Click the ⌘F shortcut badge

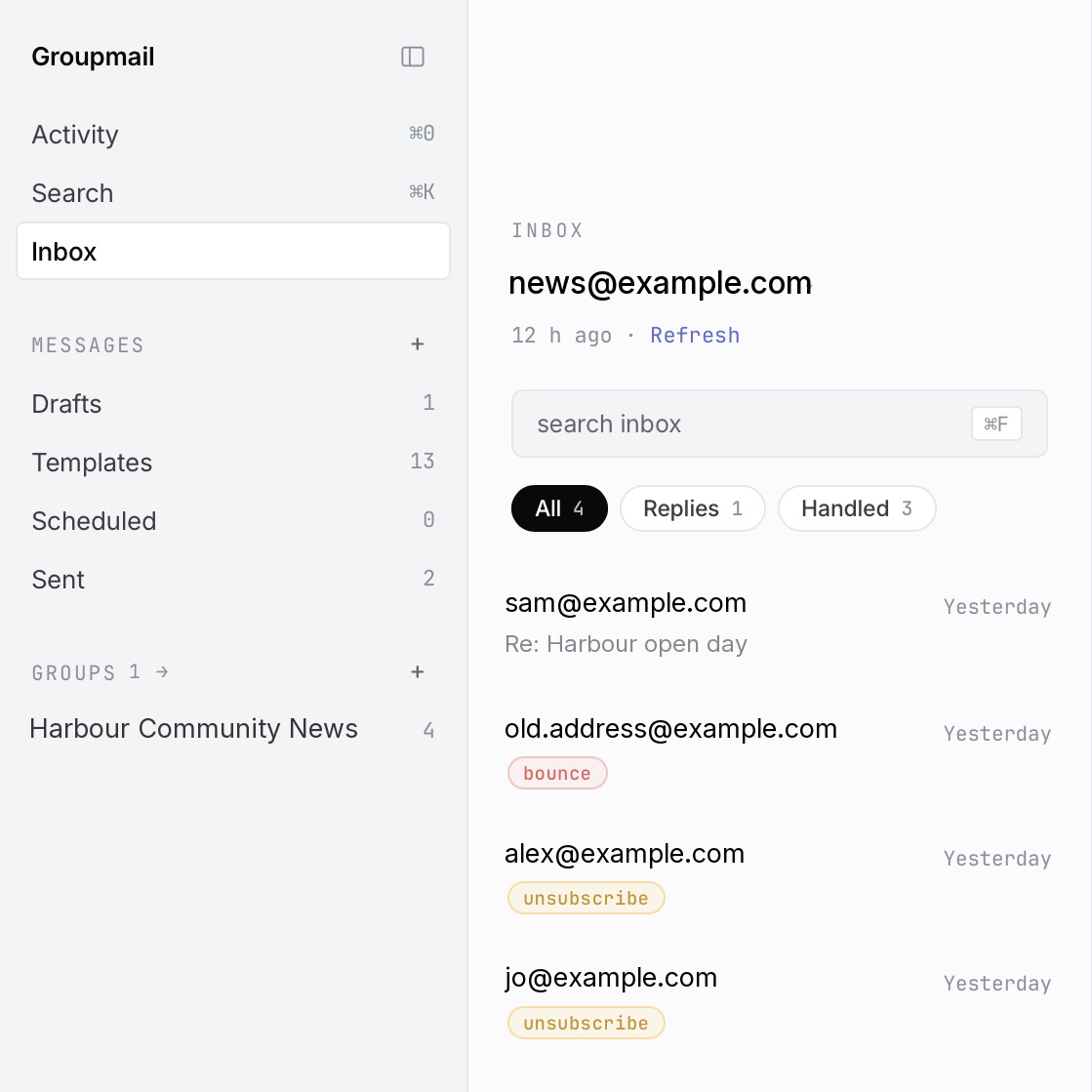click(x=996, y=424)
